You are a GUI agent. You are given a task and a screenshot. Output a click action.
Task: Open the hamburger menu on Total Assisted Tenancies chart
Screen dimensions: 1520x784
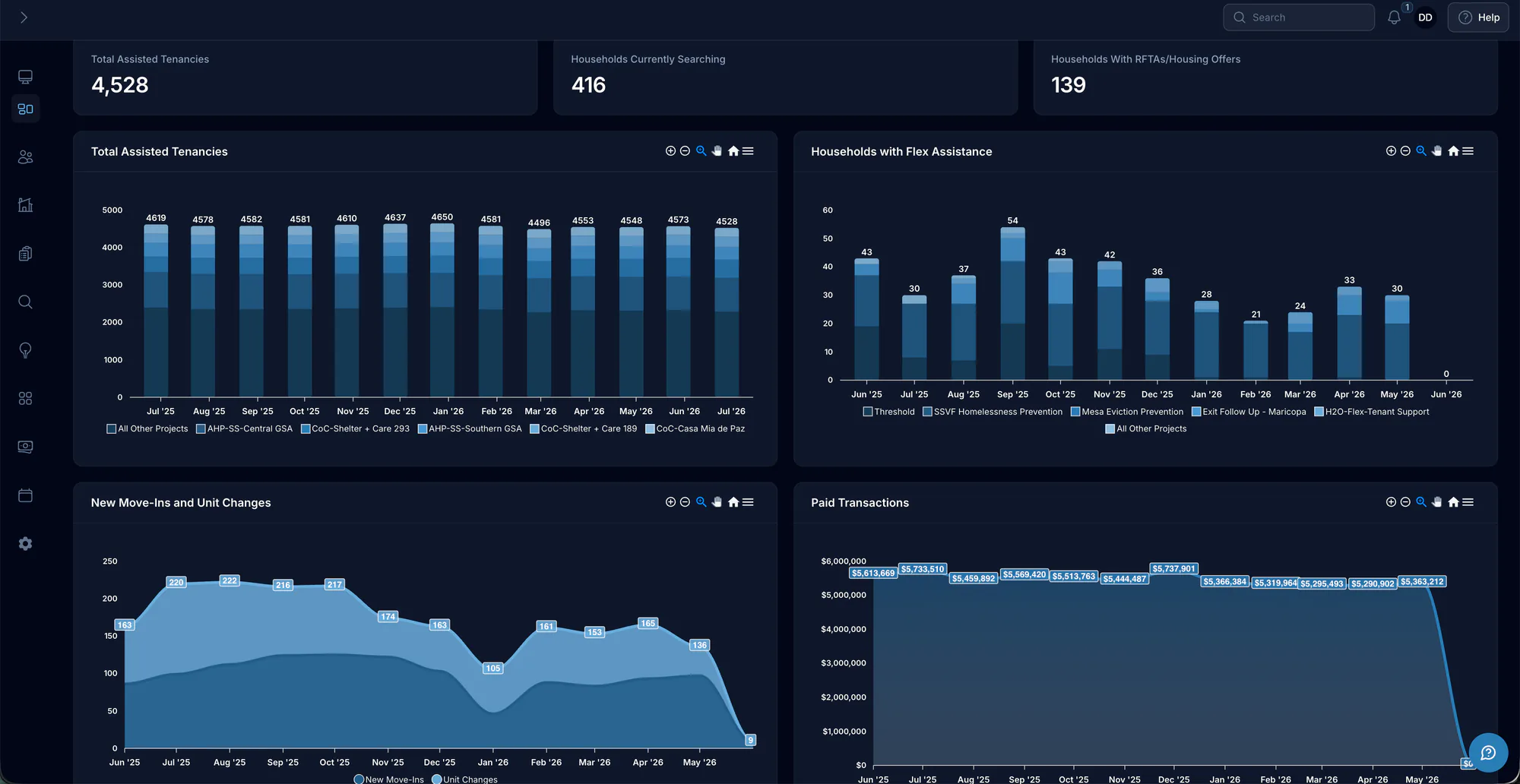point(748,151)
